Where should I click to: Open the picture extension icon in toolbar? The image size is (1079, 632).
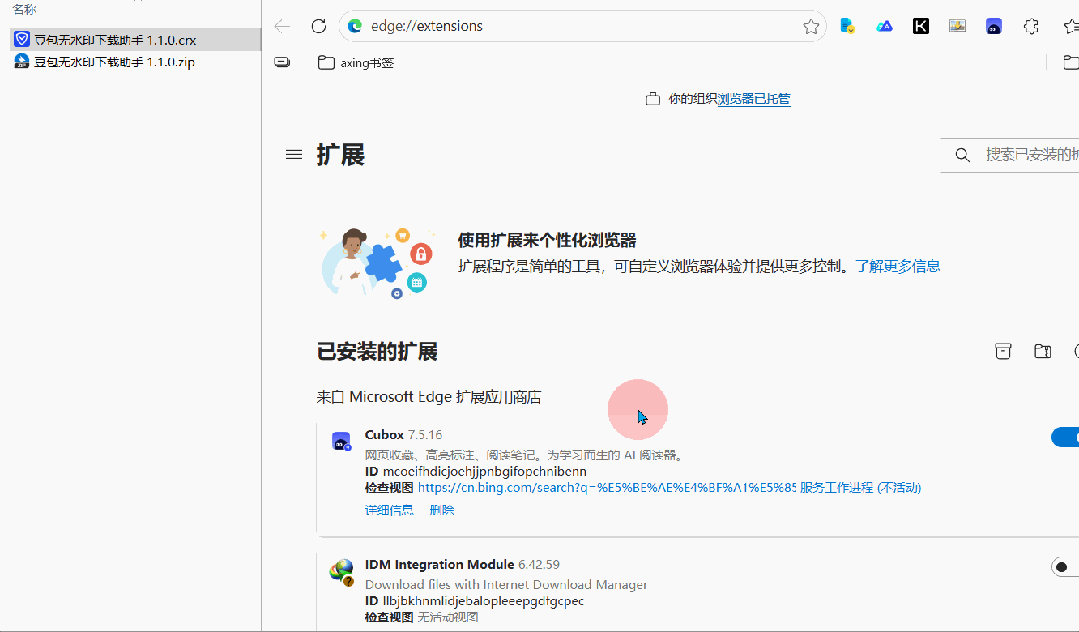[x=957, y=26]
